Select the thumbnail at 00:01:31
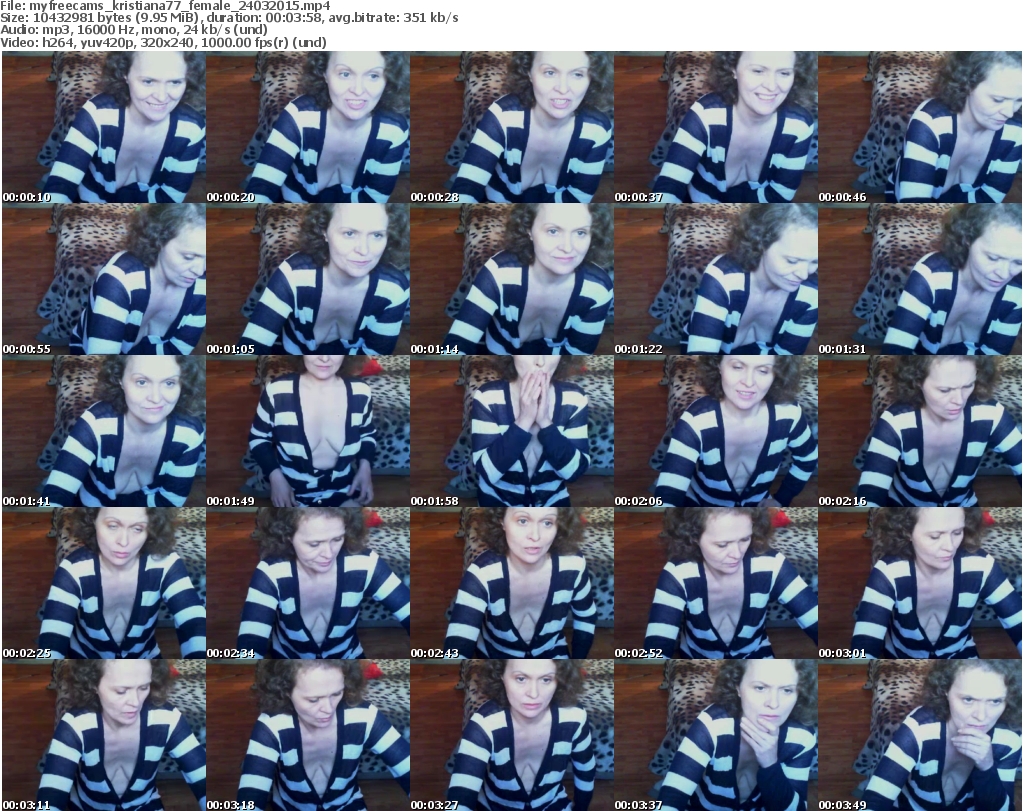This screenshot has width=1024, height=811. [920, 279]
